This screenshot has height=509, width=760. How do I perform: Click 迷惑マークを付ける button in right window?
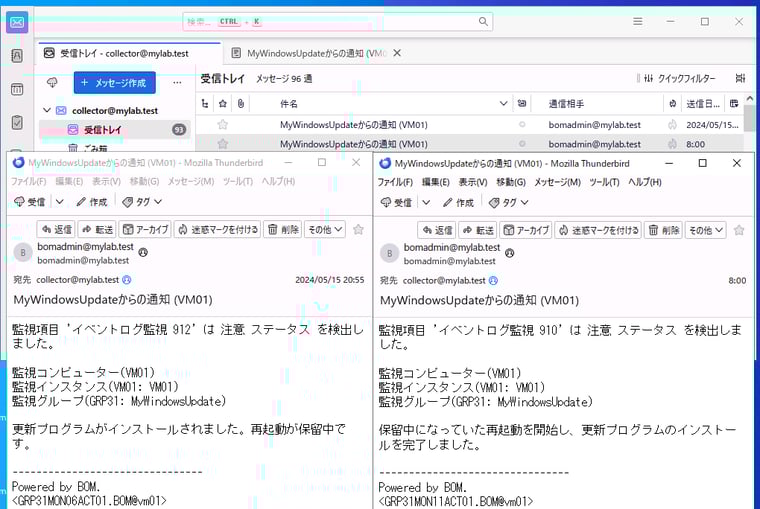point(599,230)
